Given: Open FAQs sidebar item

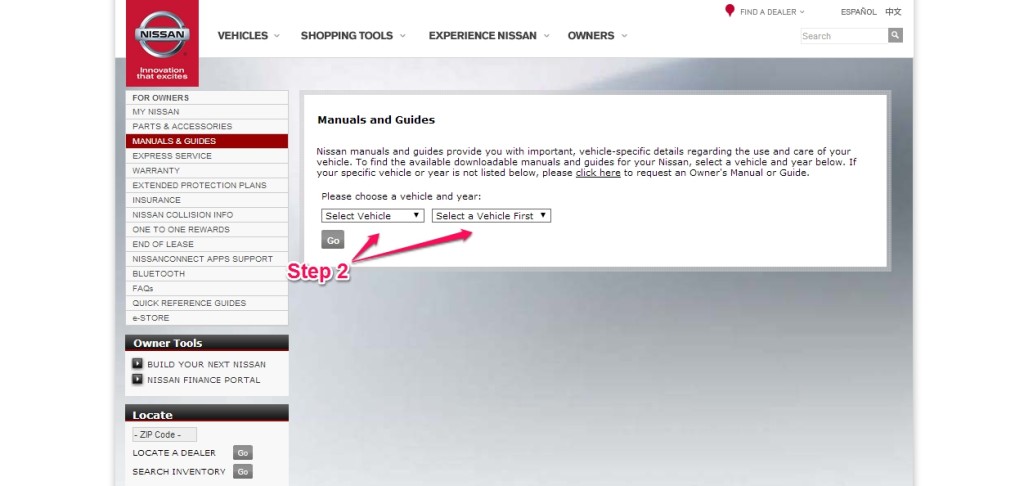Looking at the screenshot, I should click(x=206, y=288).
